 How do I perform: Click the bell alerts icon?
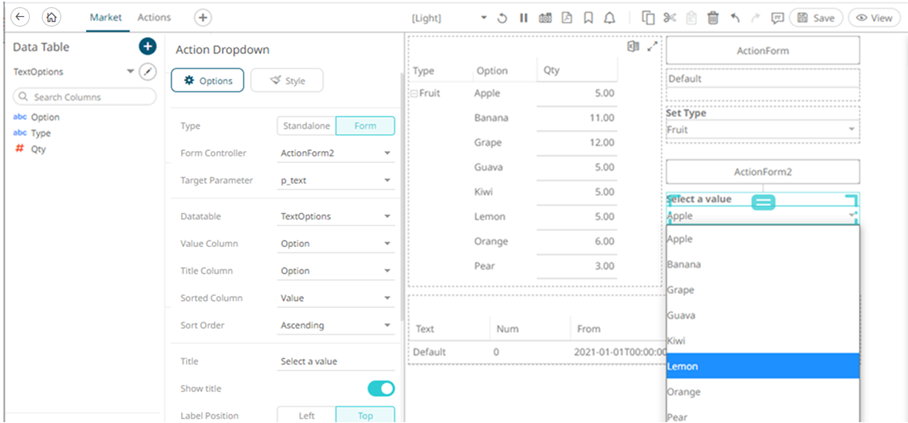click(x=610, y=18)
